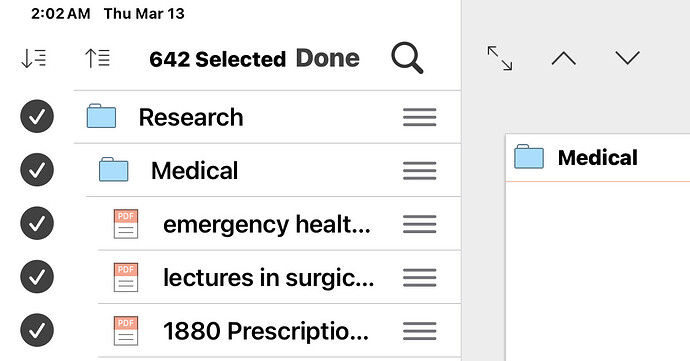The height and width of the screenshot is (361, 690).
Task: Uncheck the 1880 Prescriptio PDF item
Action: click(x=37, y=330)
